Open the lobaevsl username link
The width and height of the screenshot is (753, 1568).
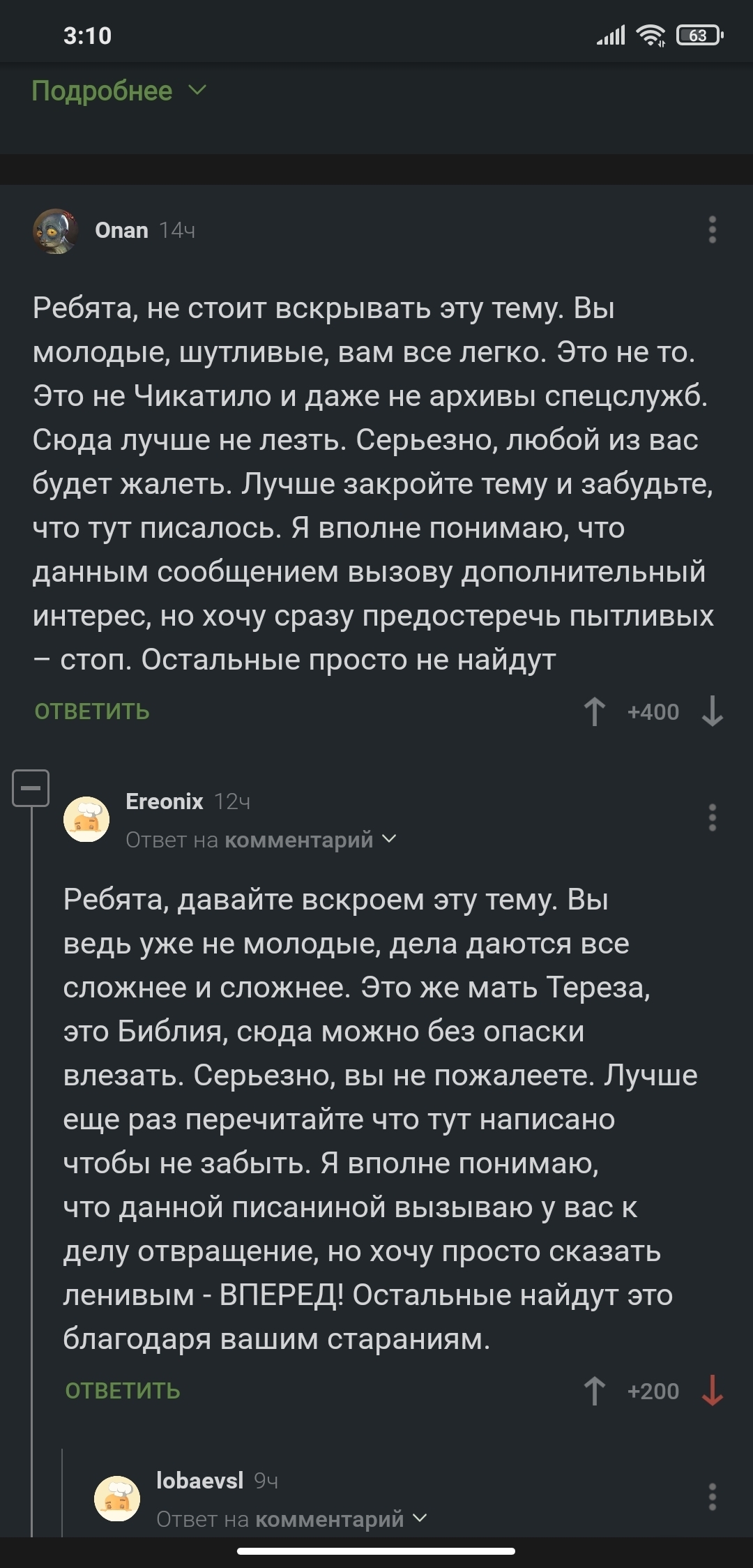point(199,1480)
